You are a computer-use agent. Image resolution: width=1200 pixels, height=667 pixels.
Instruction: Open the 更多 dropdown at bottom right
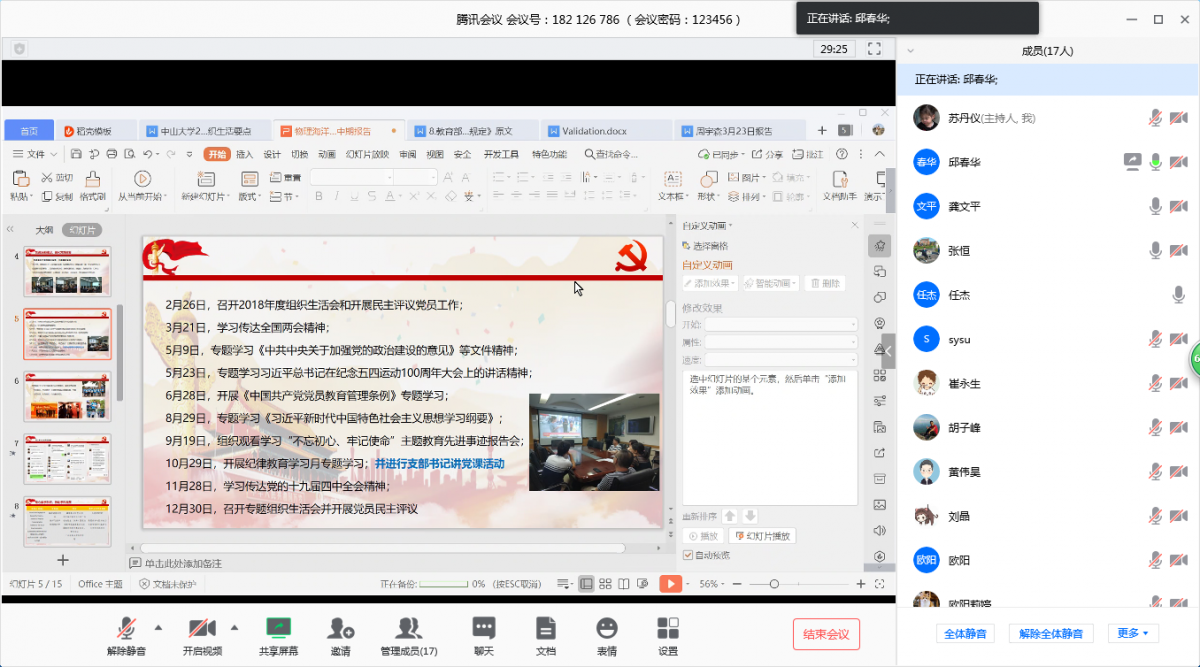[1131, 632]
